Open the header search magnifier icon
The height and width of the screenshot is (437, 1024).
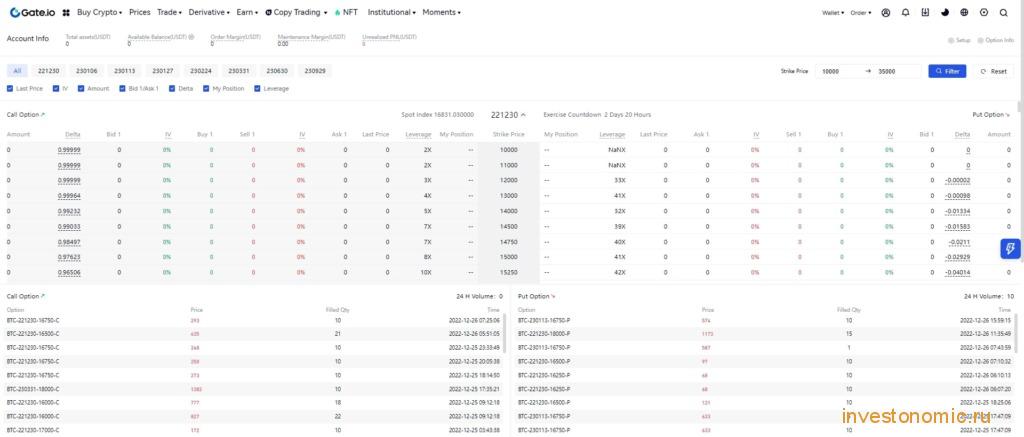1004,12
